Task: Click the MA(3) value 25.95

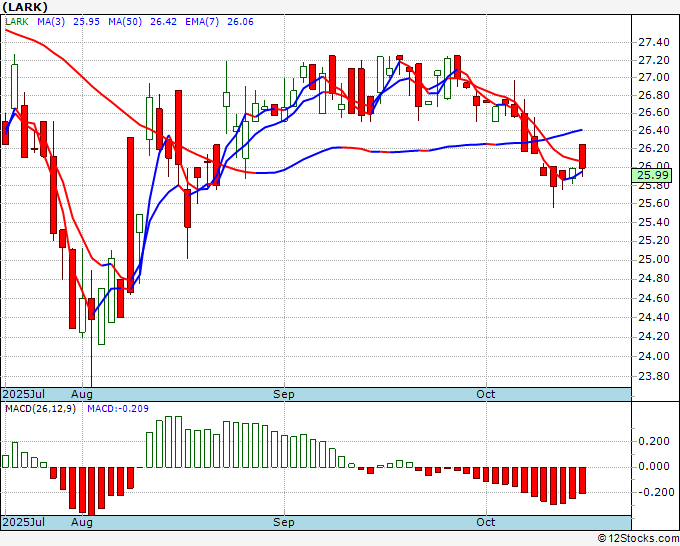Action: tap(86, 22)
